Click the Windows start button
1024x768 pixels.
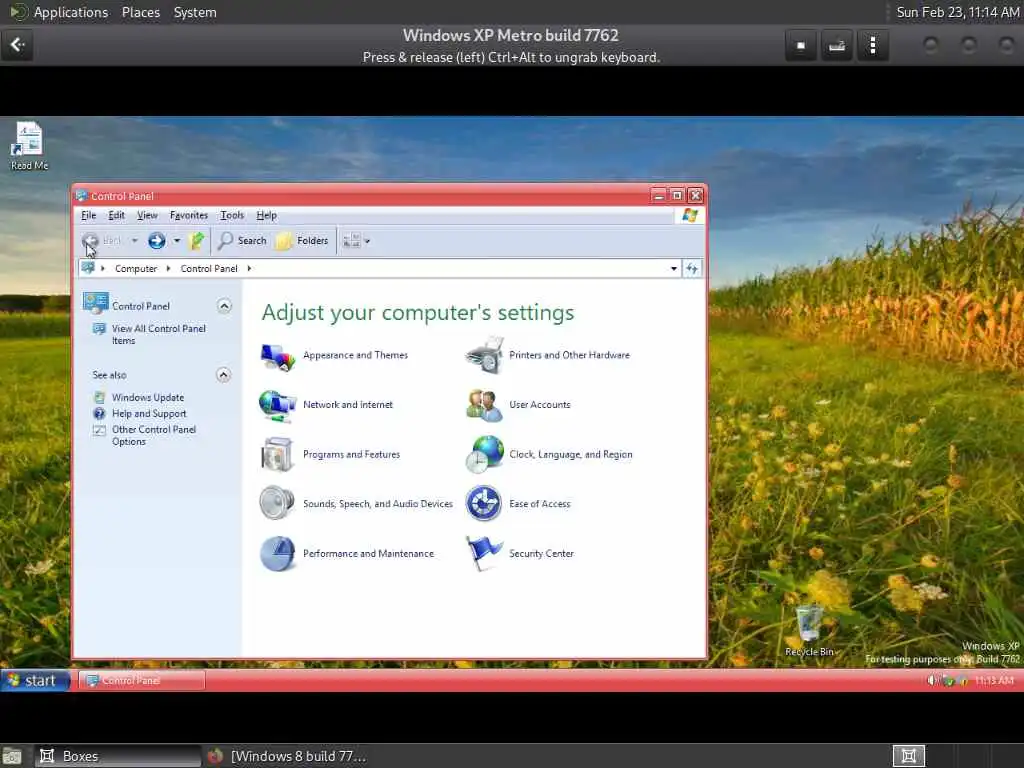[x=35, y=680]
